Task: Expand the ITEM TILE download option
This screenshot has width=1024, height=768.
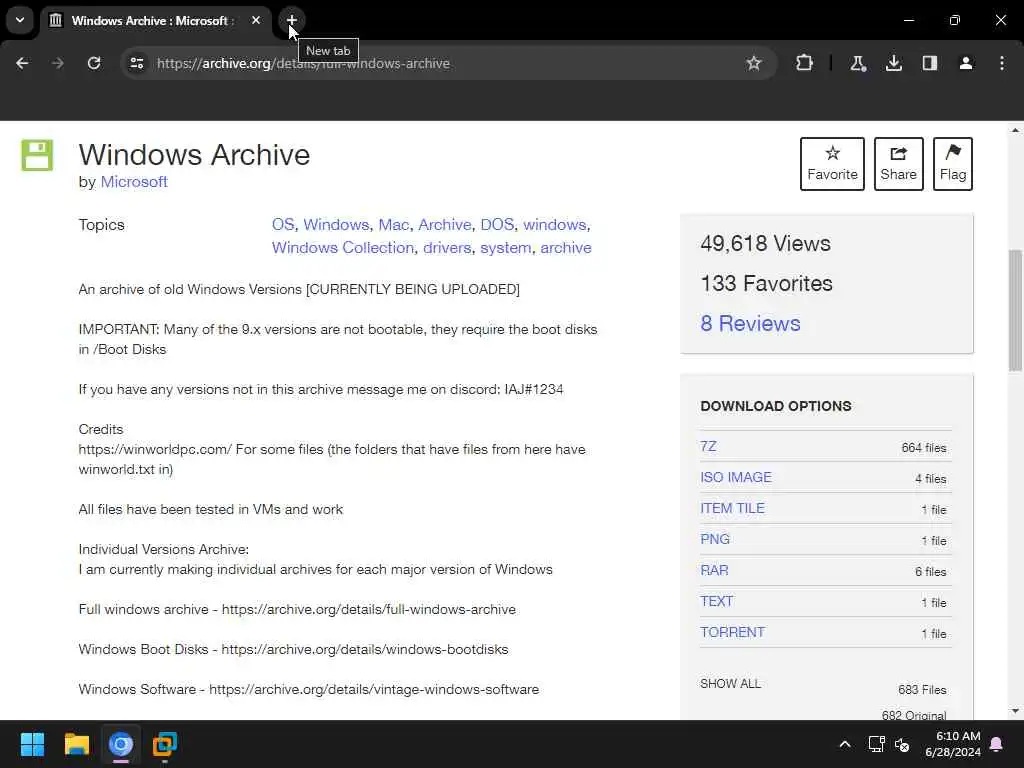Action: [x=732, y=508]
